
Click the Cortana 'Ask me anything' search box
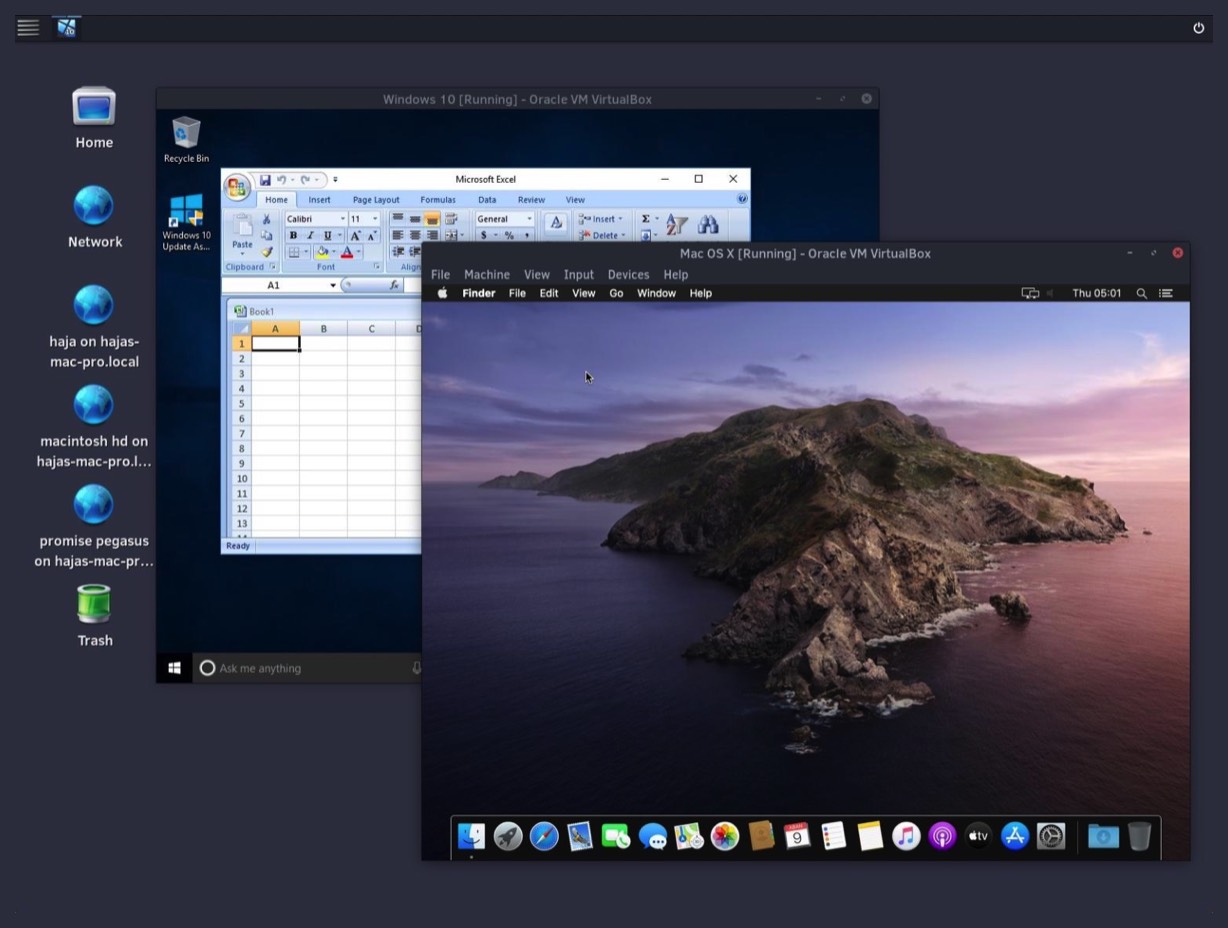pyautogui.click(x=308, y=668)
